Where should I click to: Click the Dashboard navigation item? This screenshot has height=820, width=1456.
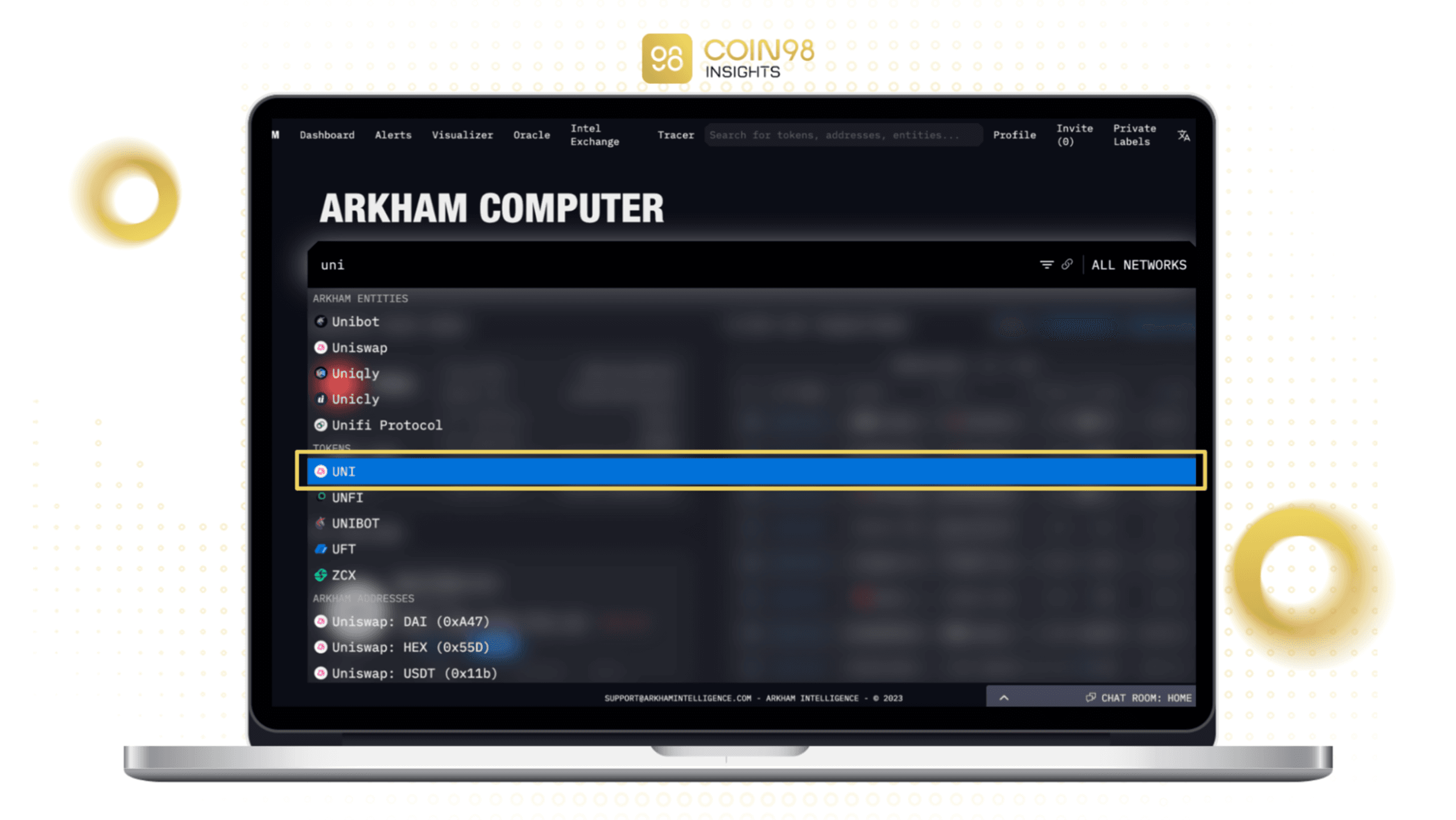(x=326, y=135)
